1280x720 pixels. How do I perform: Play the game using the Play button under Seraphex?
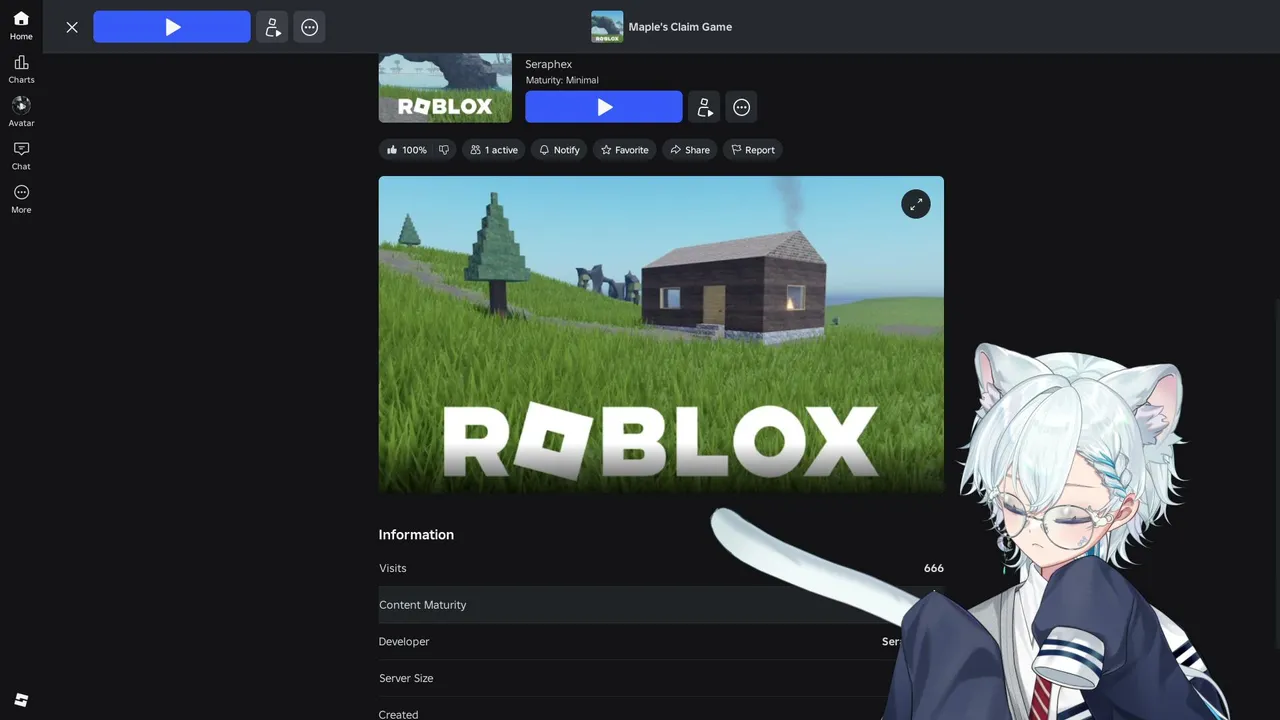(x=604, y=107)
